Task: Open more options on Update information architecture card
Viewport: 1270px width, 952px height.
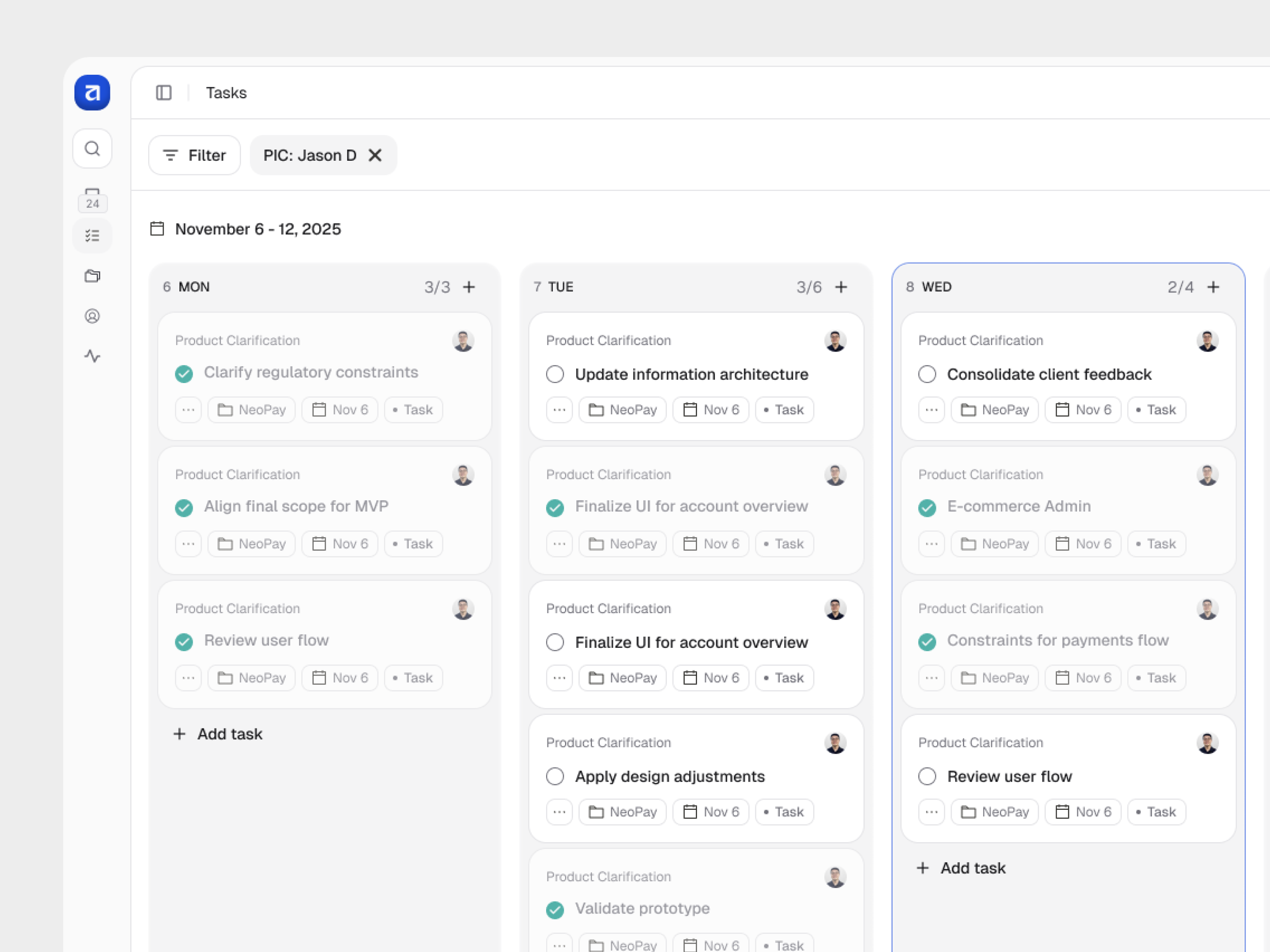Action: pos(559,410)
